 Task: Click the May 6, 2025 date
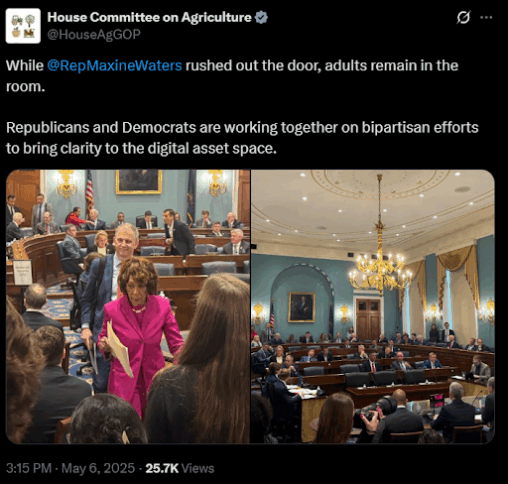98,468
